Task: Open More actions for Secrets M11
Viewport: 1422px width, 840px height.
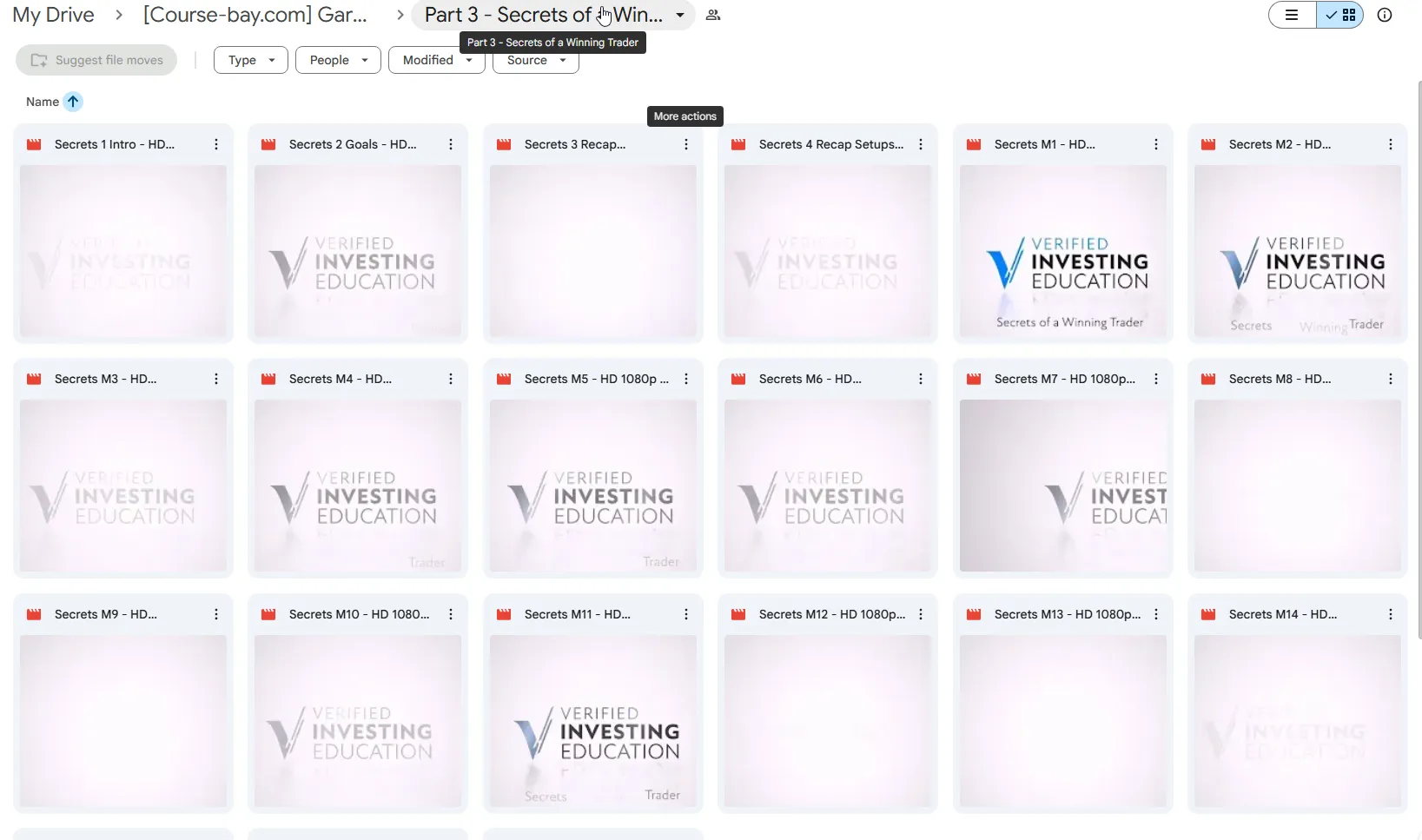Action: coord(686,614)
